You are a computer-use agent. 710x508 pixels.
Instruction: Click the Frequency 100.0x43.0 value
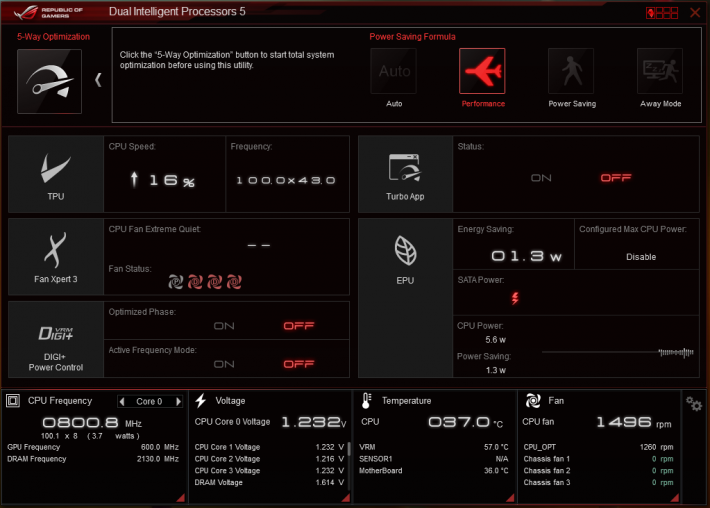coord(286,180)
